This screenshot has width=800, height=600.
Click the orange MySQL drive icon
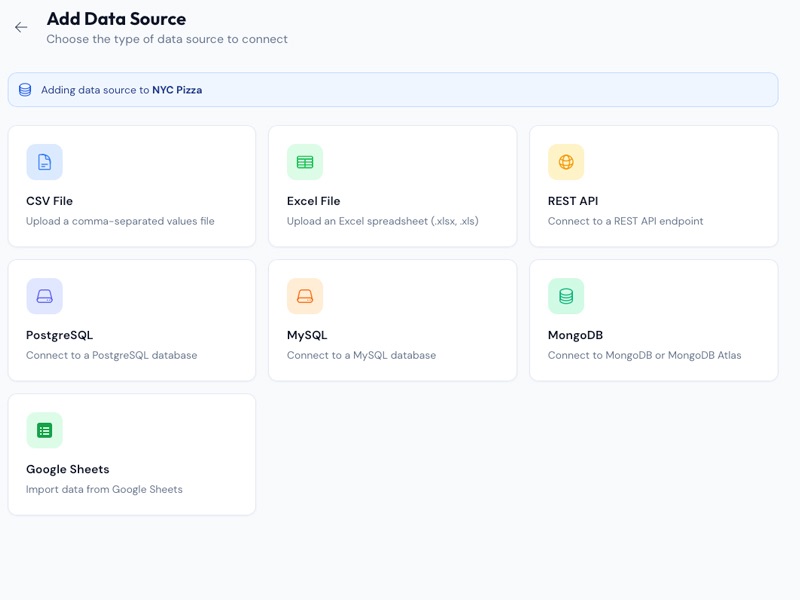pyautogui.click(x=305, y=296)
